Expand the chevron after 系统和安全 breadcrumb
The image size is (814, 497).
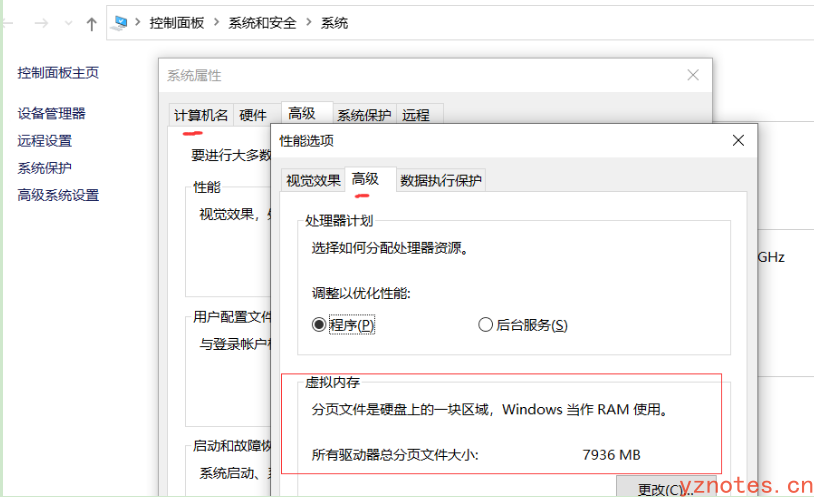(308, 22)
